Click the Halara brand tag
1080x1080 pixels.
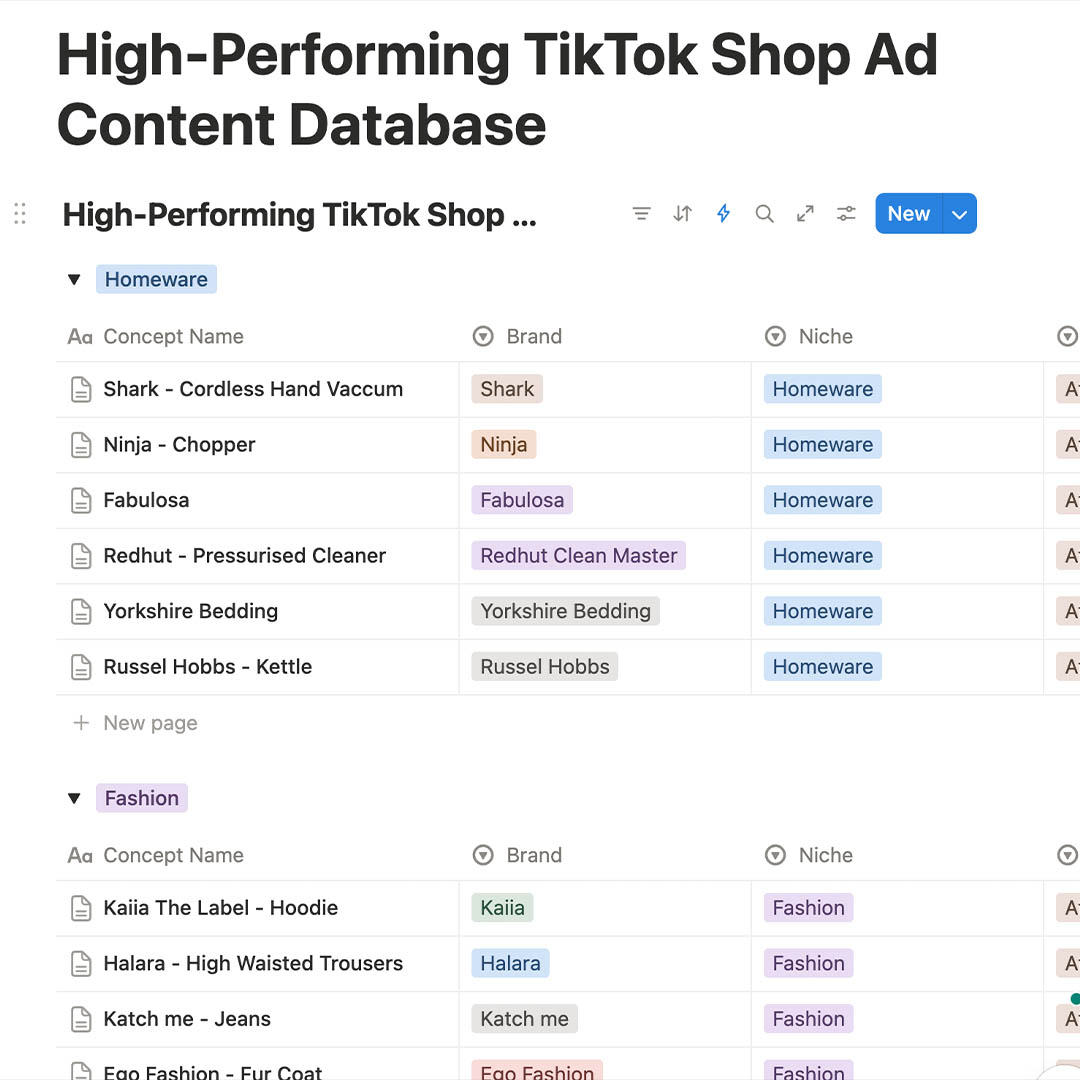coord(510,964)
